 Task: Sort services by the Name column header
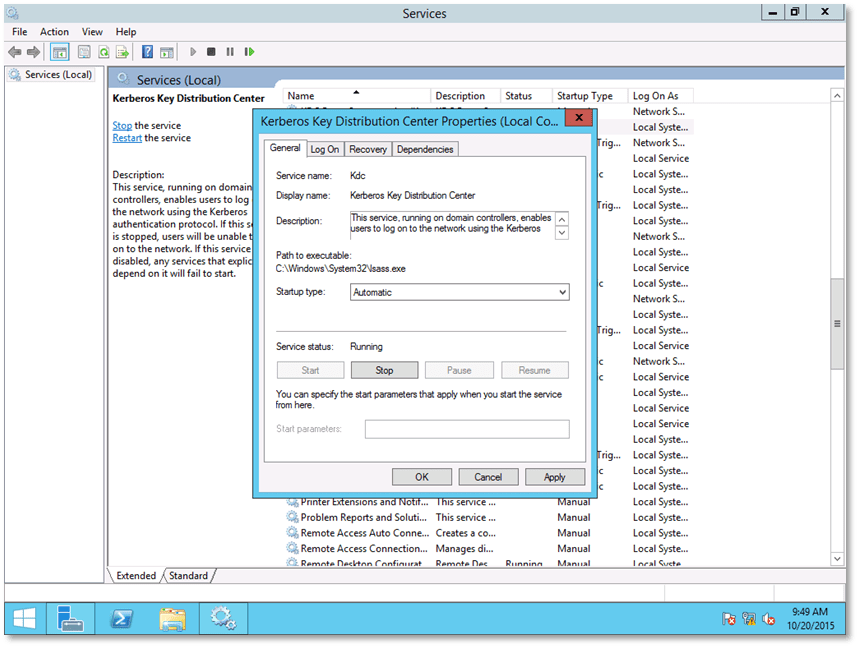tap(301, 96)
